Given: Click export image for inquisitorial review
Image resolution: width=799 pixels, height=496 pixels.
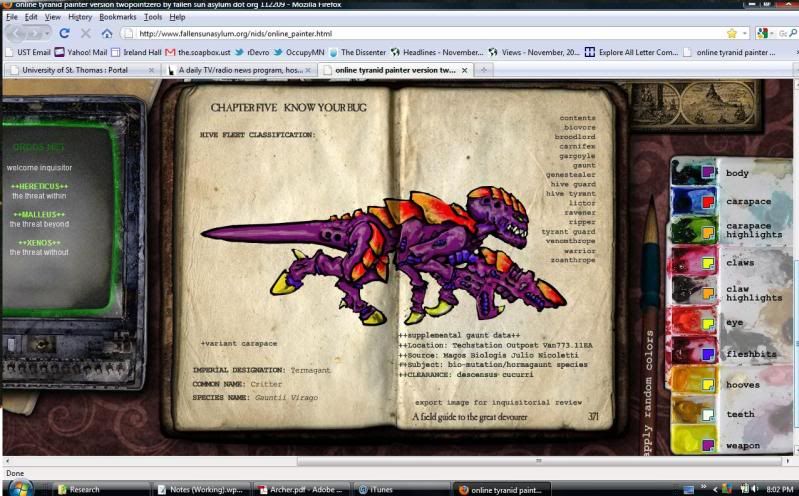Looking at the screenshot, I should point(498,402).
